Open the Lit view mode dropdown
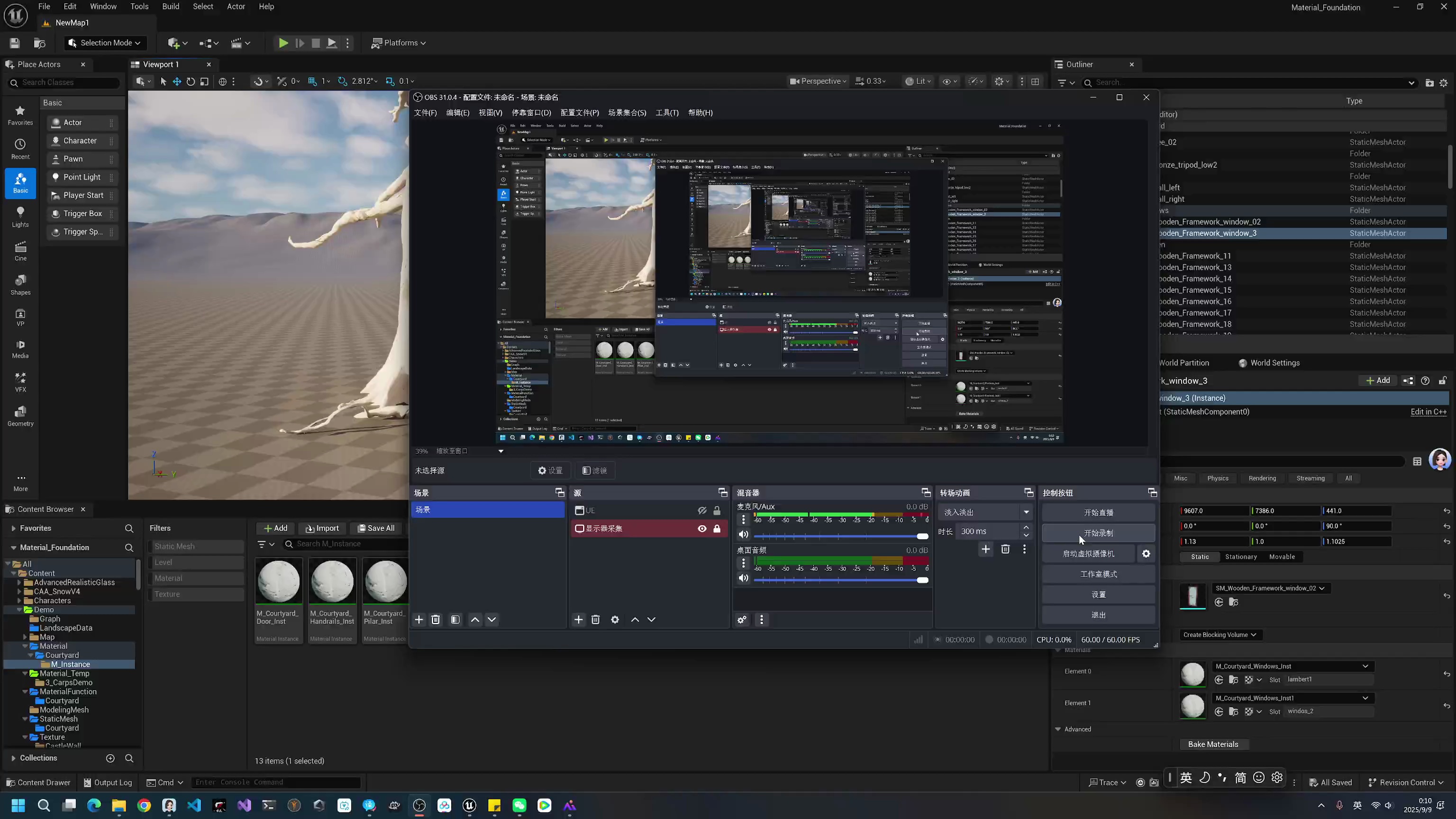The width and height of the screenshot is (1456, 819). tap(918, 82)
